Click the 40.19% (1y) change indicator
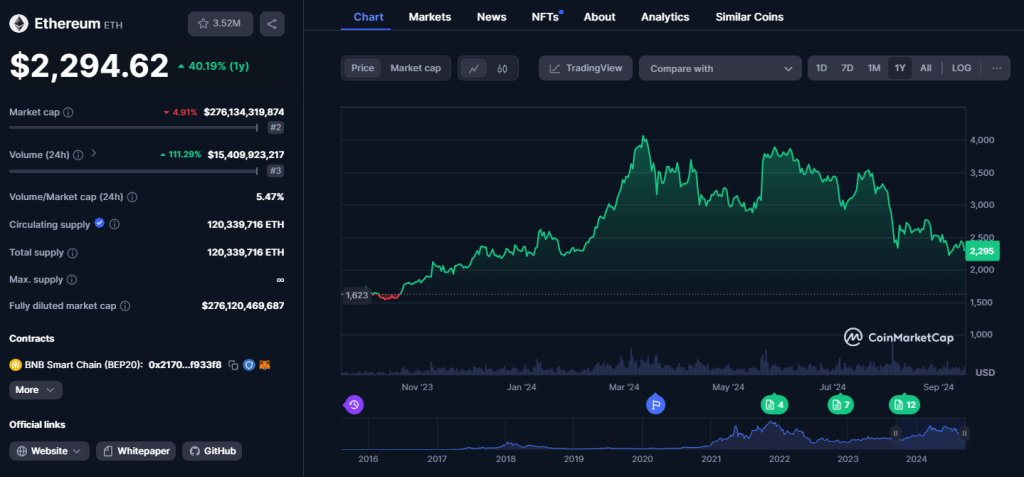Viewport: 1024px width, 477px height. point(213,66)
